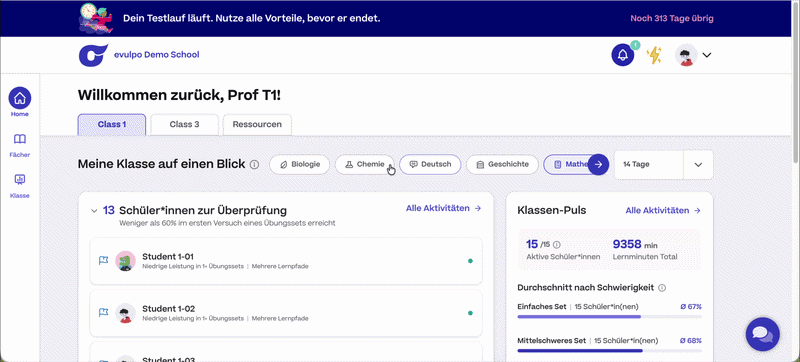Click the trial banner mascot illustration
The height and width of the screenshot is (362, 800).
(x=96, y=18)
